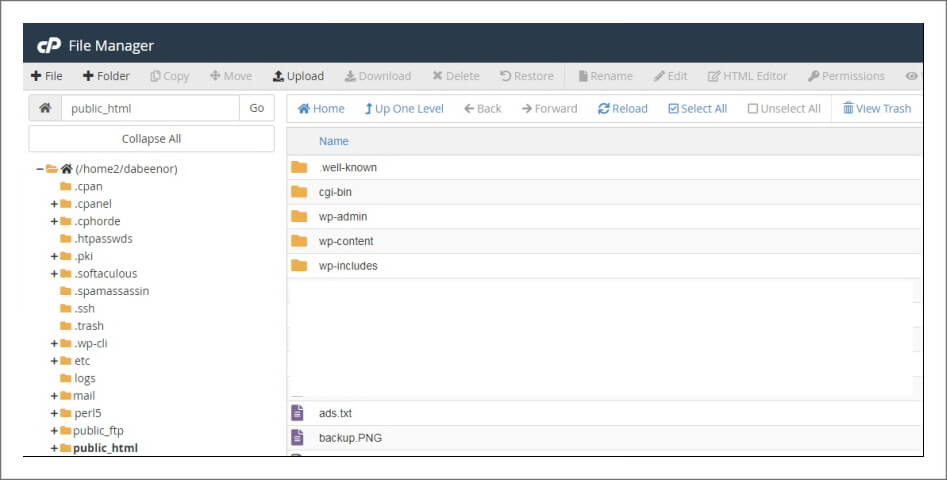Click the Go button
Viewport: 947px width, 480px height.
[257, 108]
